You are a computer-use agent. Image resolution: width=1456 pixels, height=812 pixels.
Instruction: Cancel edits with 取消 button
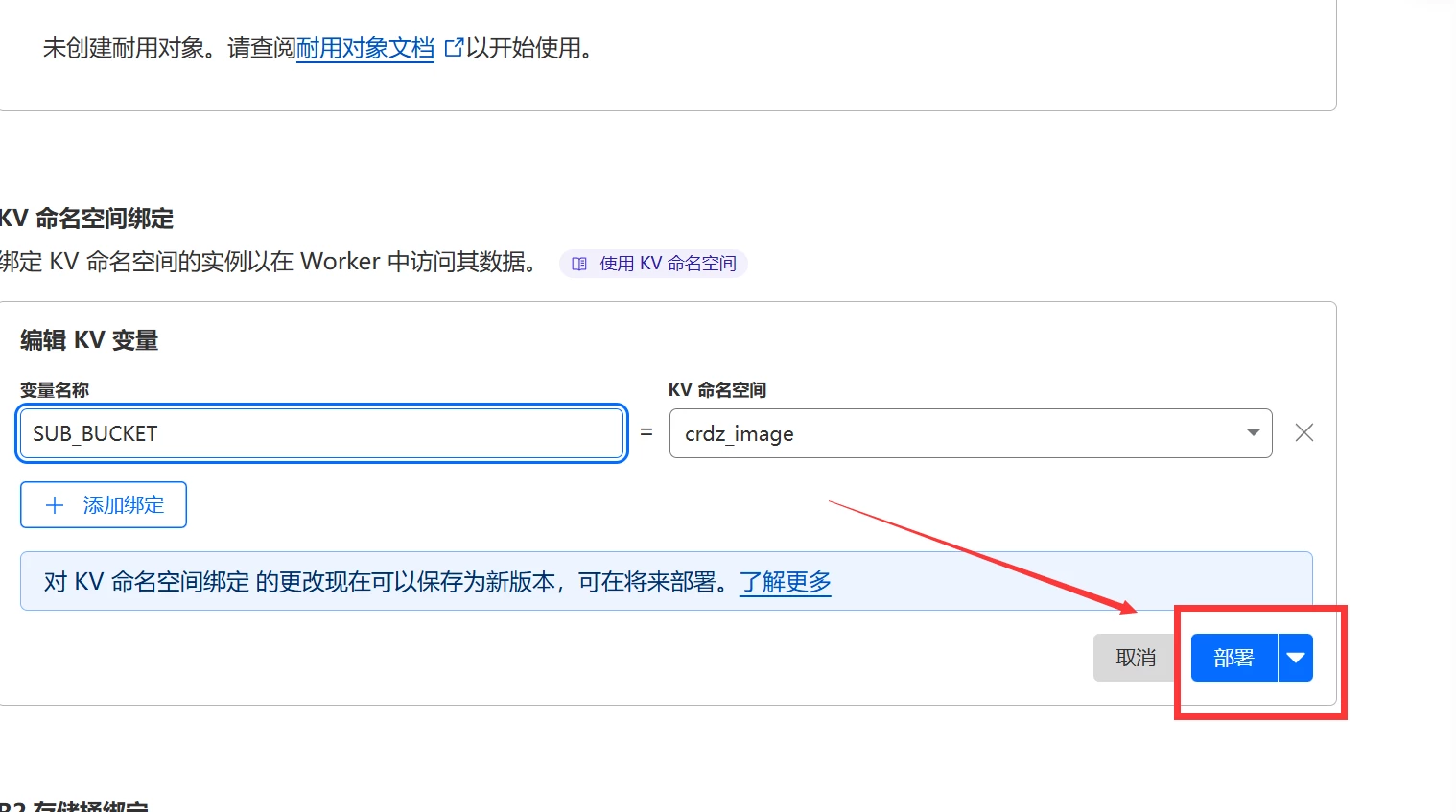click(1136, 658)
